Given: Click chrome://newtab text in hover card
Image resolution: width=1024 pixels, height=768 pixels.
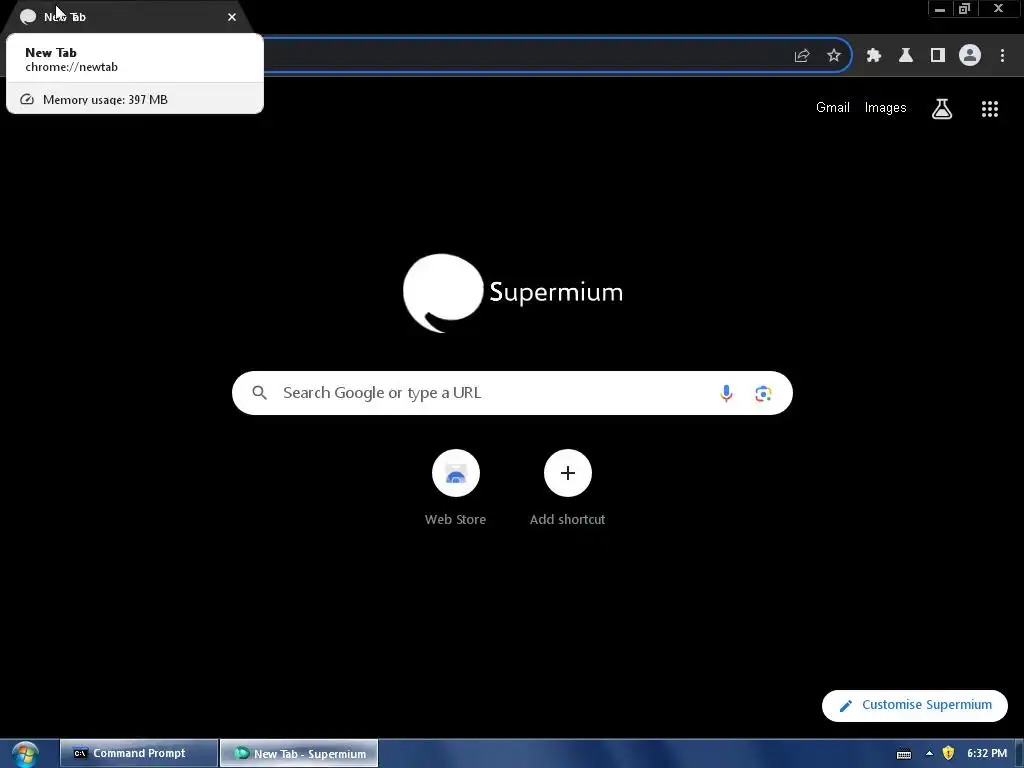Looking at the screenshot, I should click(71, 67).
